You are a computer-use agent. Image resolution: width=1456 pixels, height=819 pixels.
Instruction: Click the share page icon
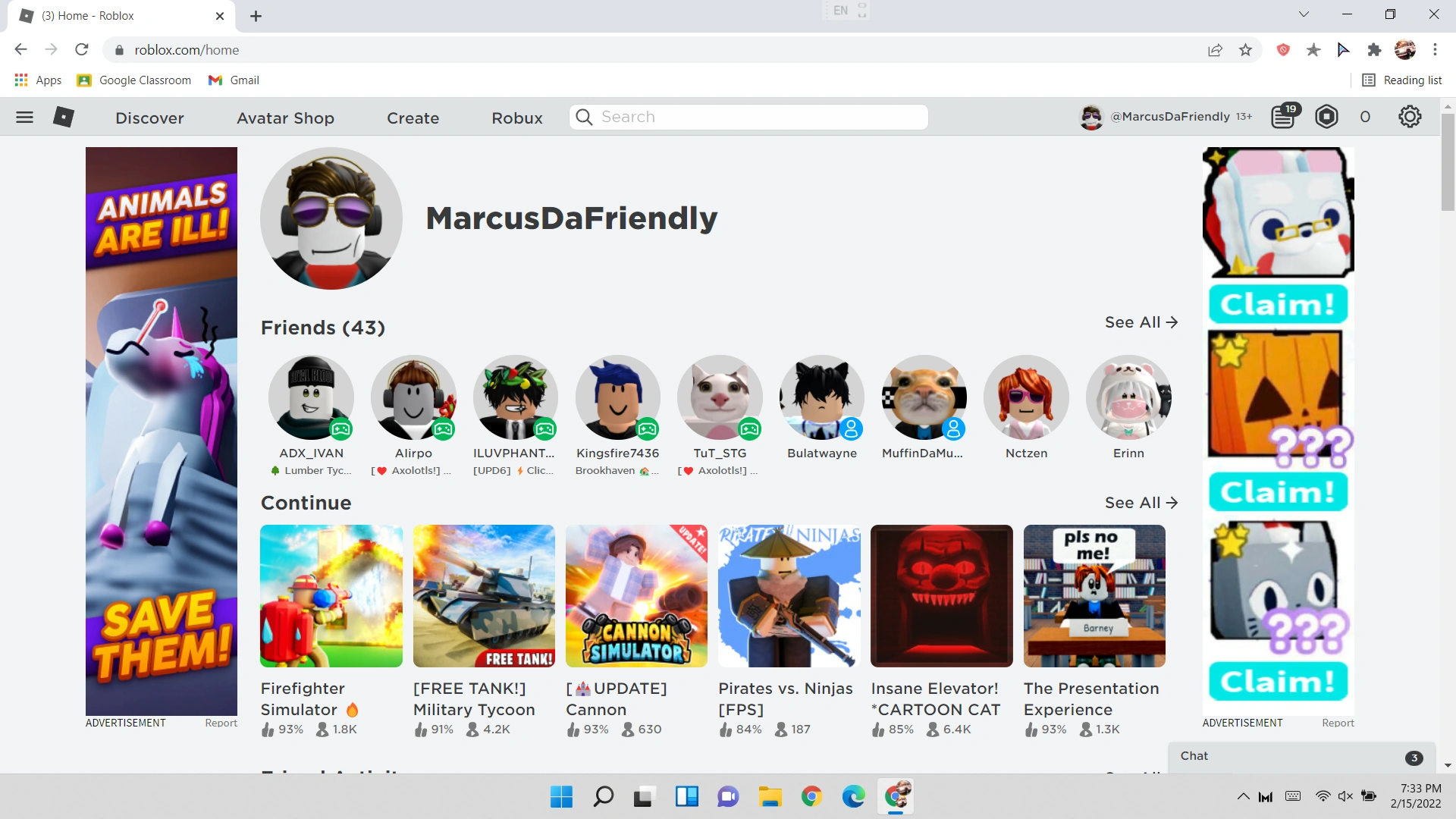(1215, 50)
